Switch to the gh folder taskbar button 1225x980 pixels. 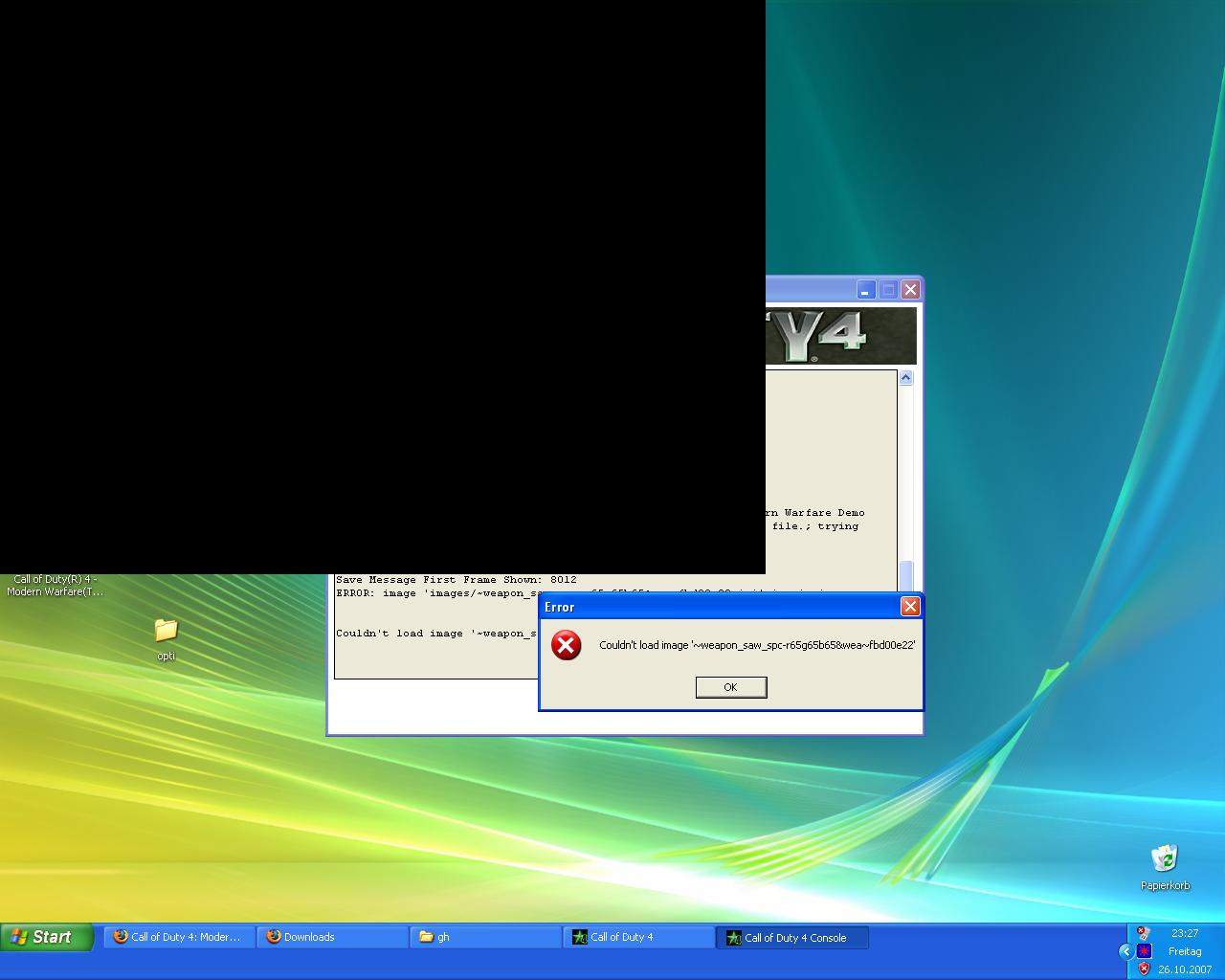pyautogui.click(x=485, y=937)
